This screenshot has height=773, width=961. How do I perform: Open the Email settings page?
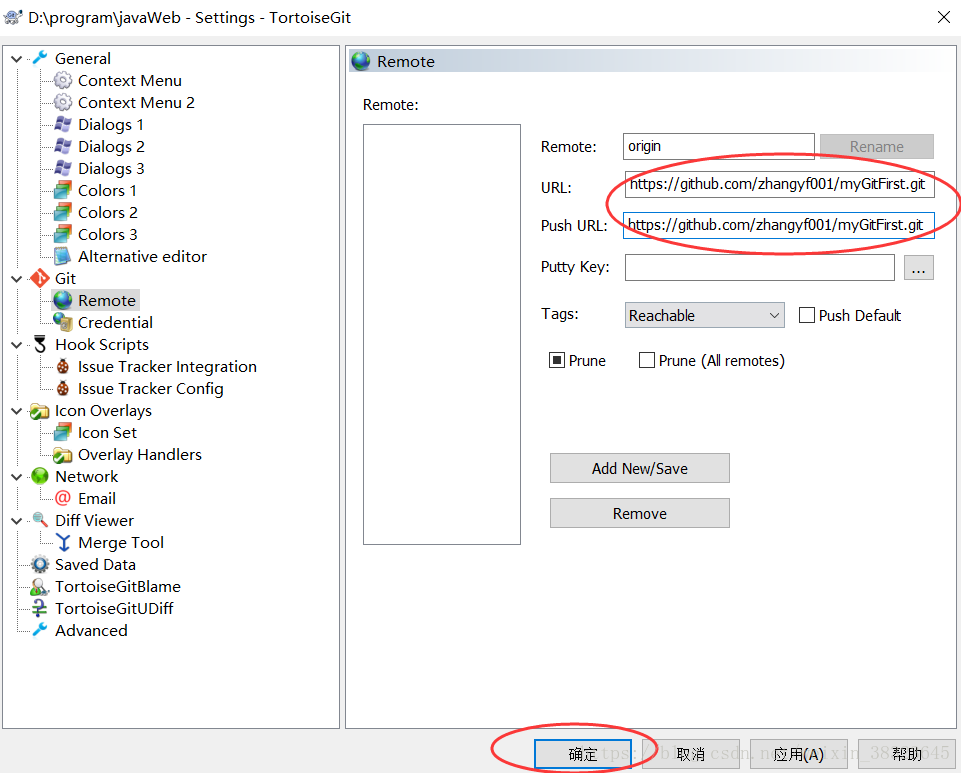coord(97,498)
